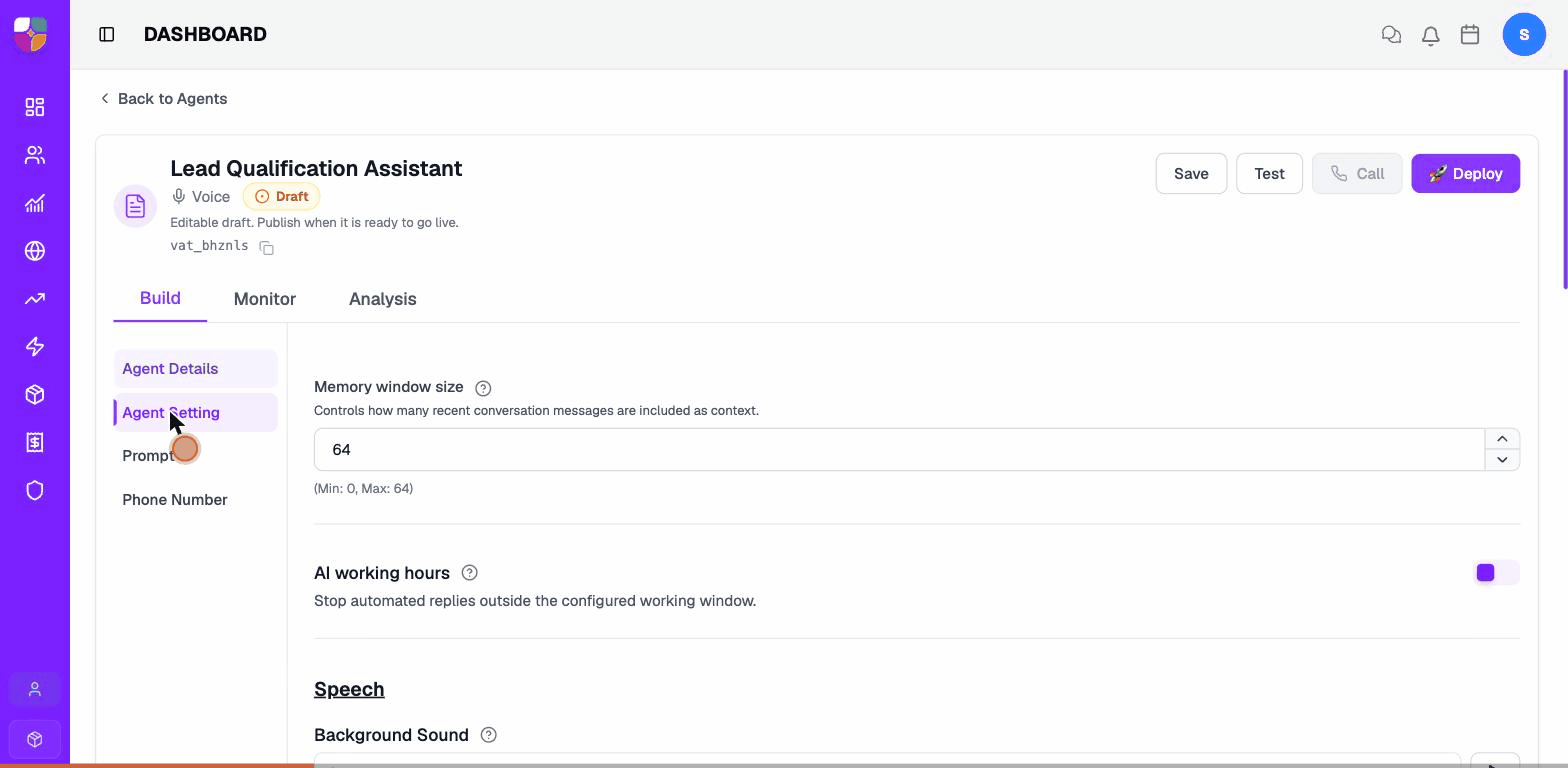Show help for Memory window size
Image resolution: width=1568 pixels, height=768 pixels.
[x=483, y=388]
